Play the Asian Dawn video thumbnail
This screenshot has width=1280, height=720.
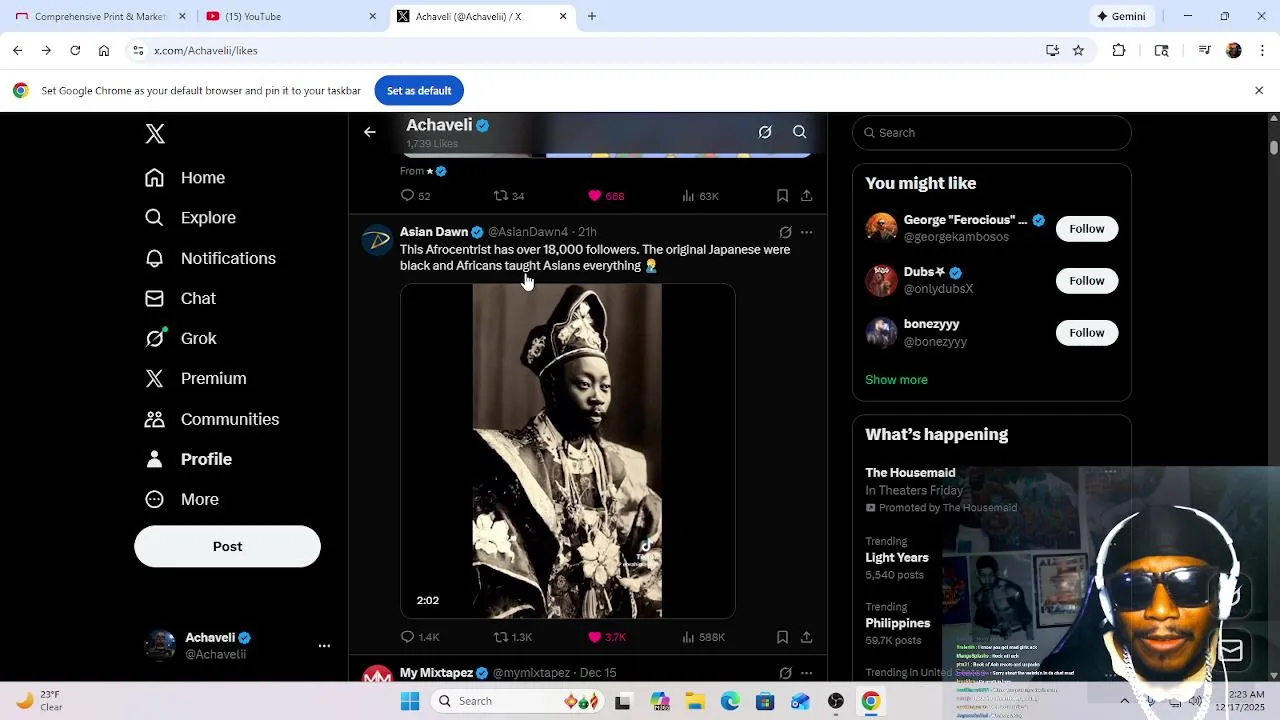pyautogui.click(x=567, y=451)
